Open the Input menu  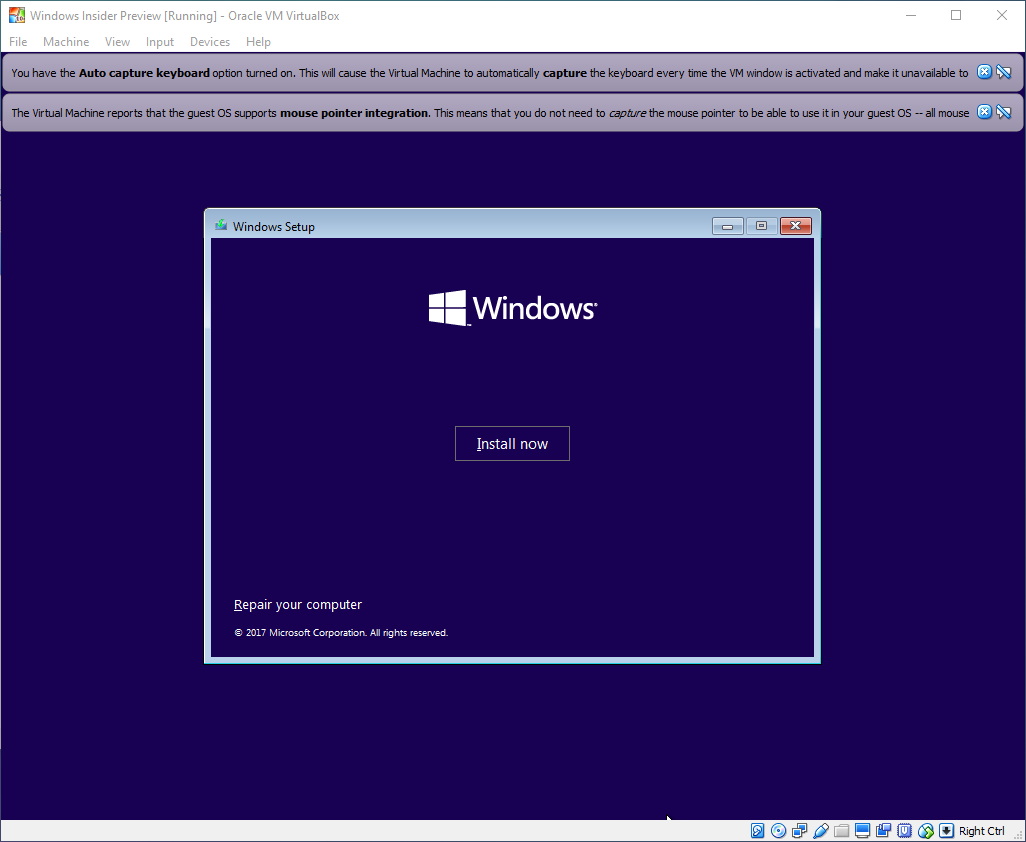click(159, 41)
